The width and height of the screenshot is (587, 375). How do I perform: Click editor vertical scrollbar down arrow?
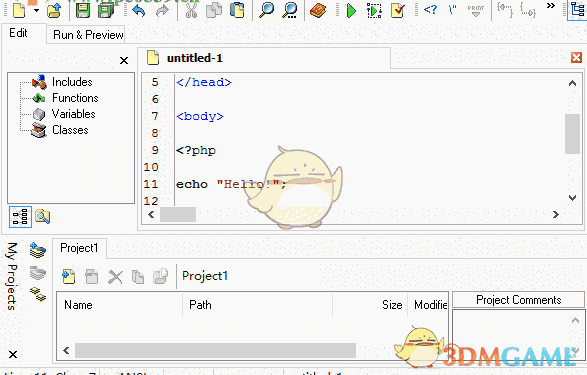pos(572,198)
